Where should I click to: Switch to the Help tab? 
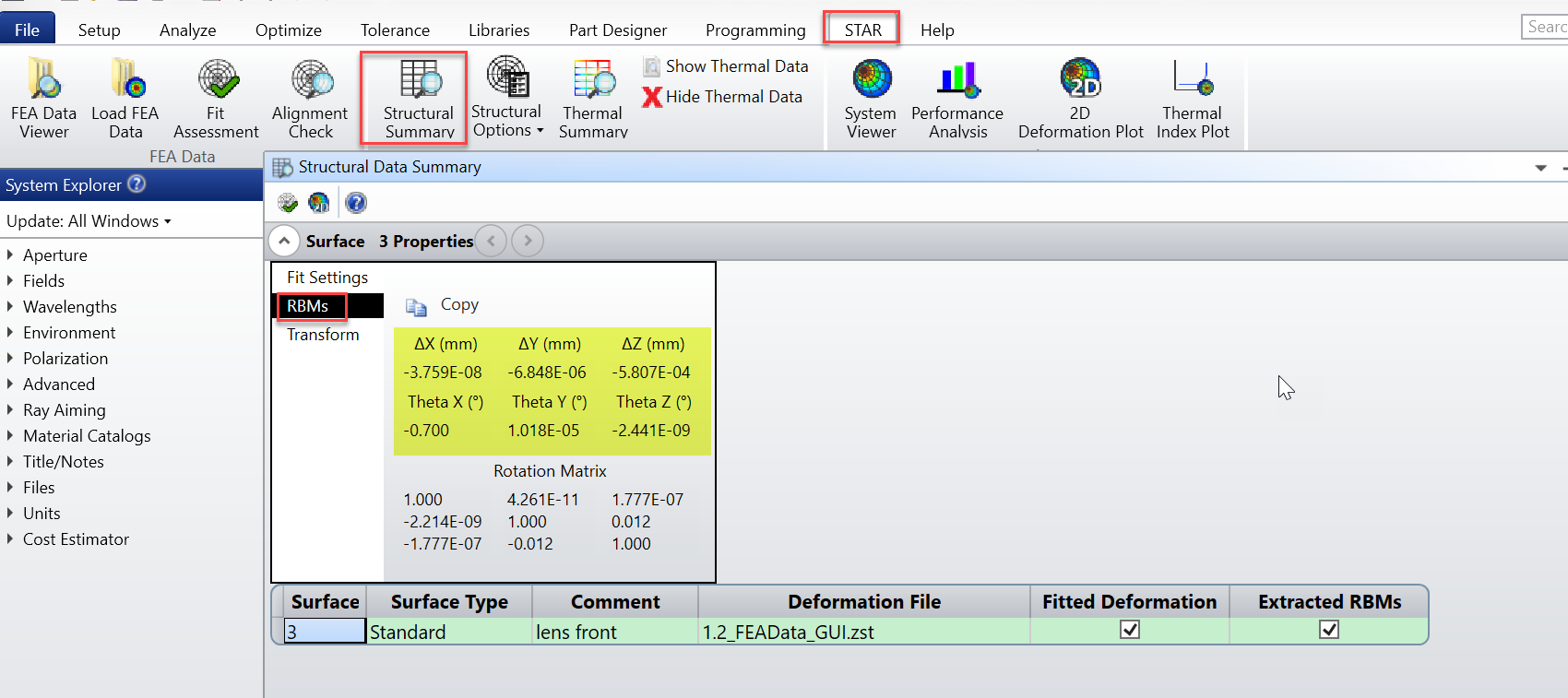point(937,30)
